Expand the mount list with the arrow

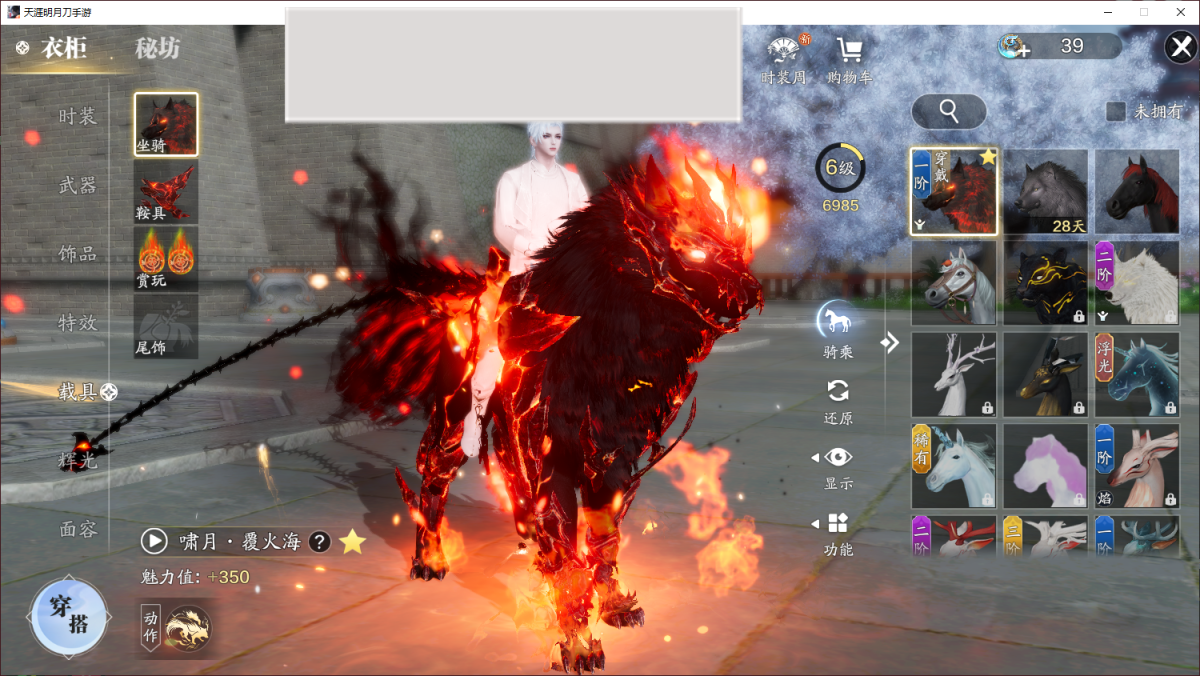click(890, 343)
